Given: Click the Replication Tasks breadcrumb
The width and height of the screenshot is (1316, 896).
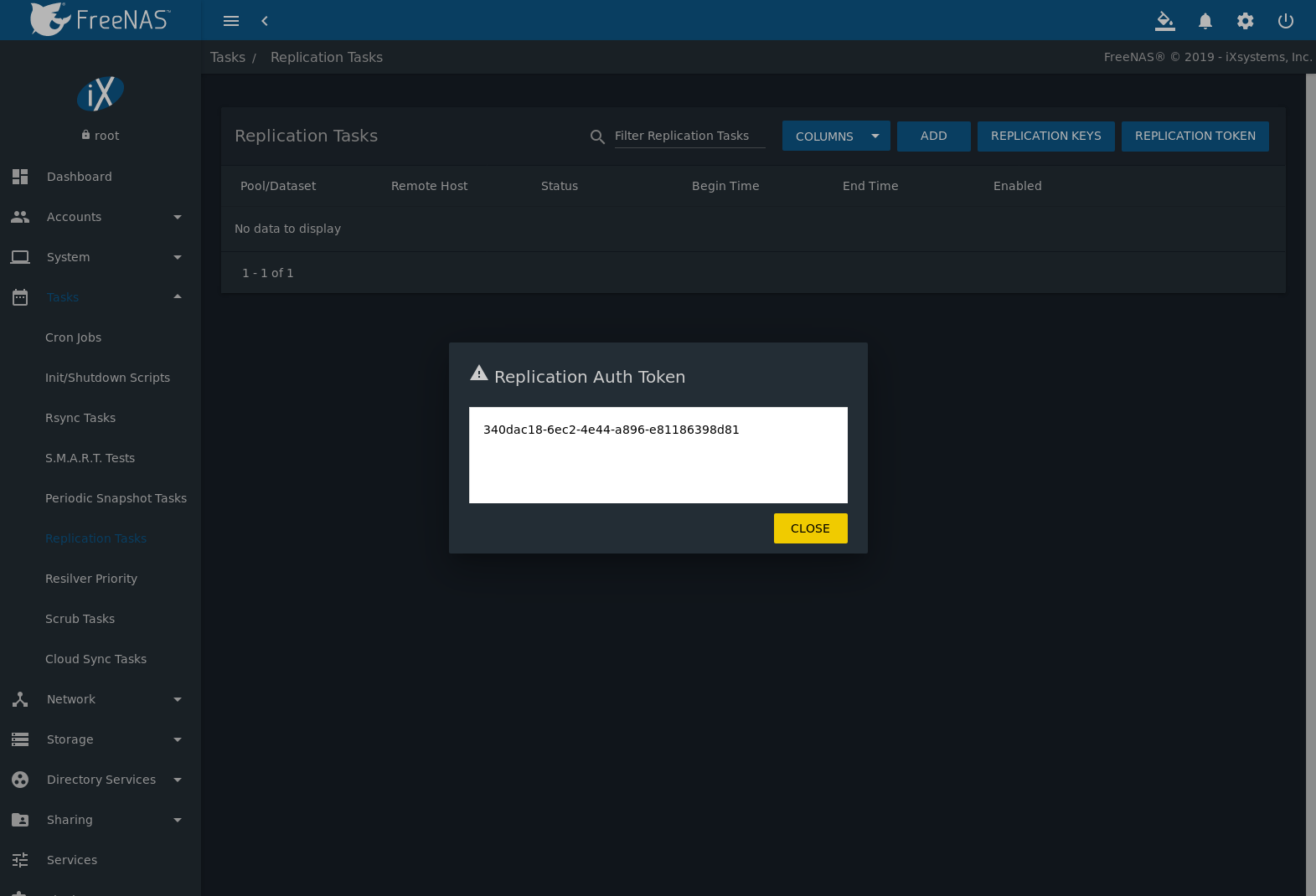Looking at the screenshot, I should [327, 57].
